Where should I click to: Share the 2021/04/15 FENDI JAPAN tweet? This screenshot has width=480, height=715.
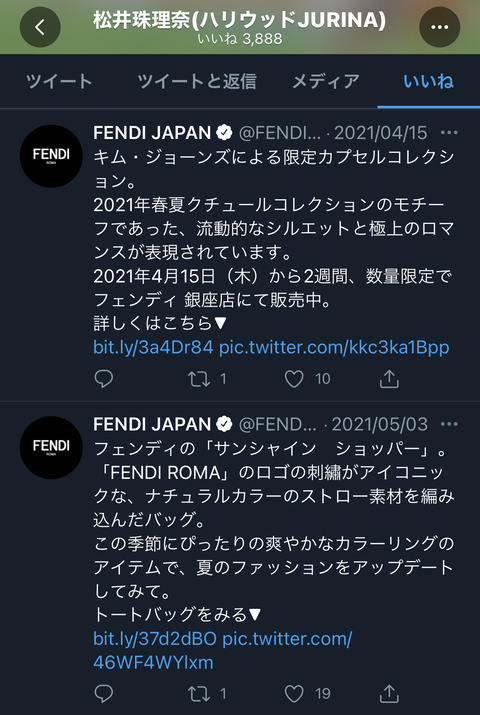pos(389,379)
